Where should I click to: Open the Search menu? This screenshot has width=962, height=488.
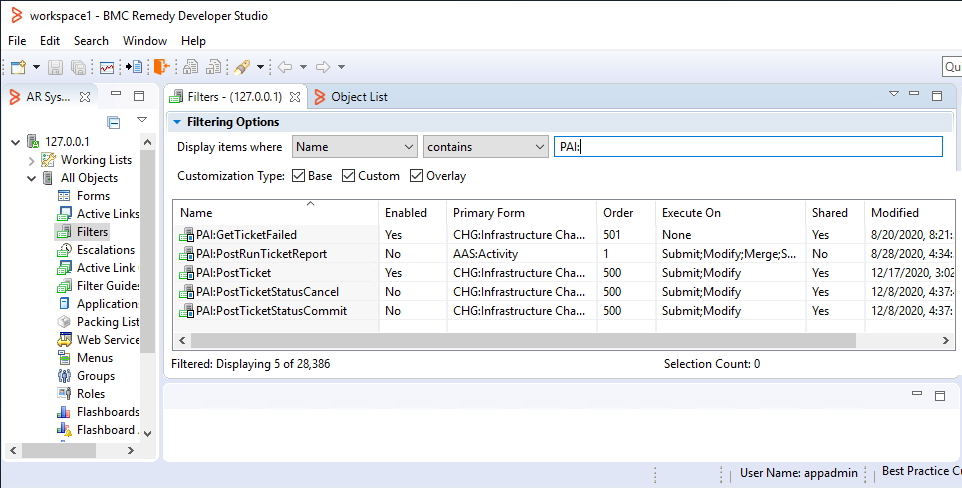(91, 41)
